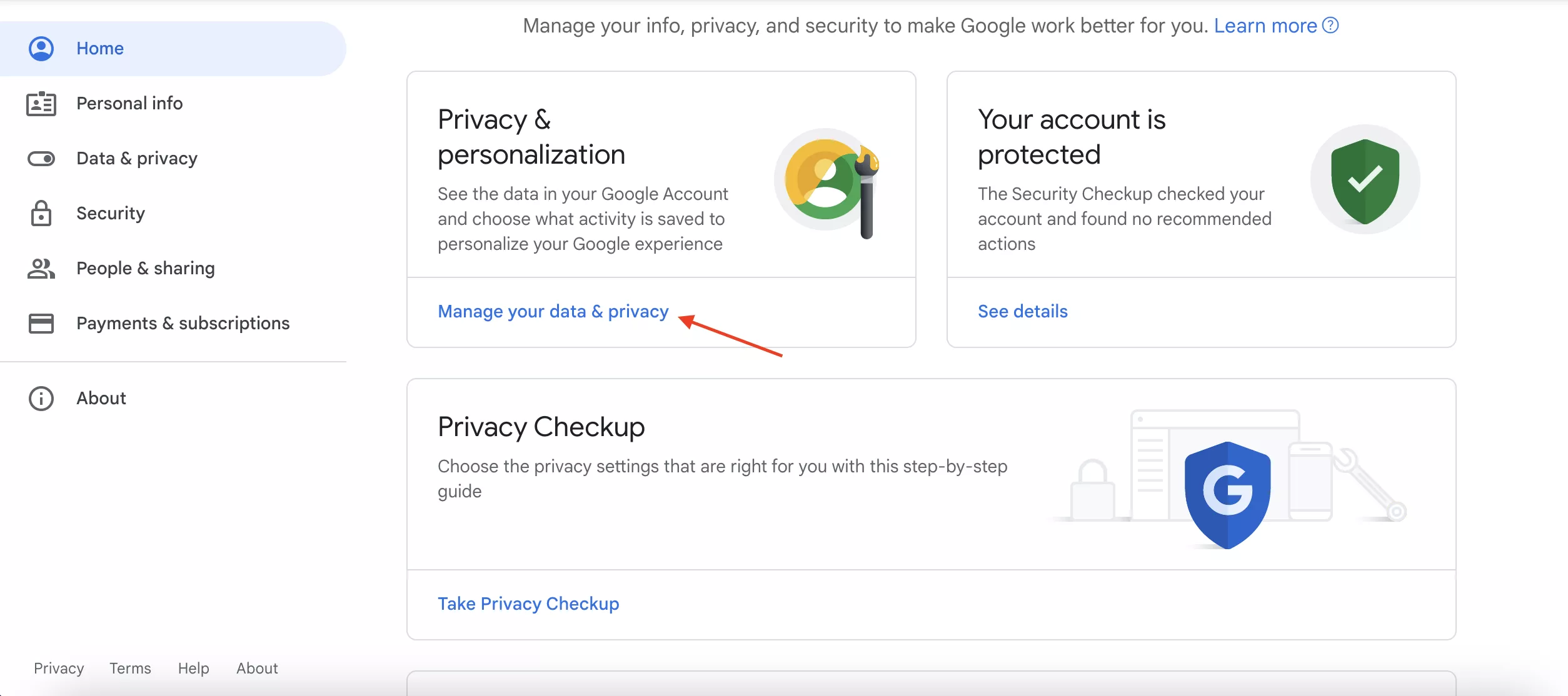Image resolution: width=1568 pixels, height=696 pixels.
Task: Click the Data & privacy toggle icon
Action: 41,159
